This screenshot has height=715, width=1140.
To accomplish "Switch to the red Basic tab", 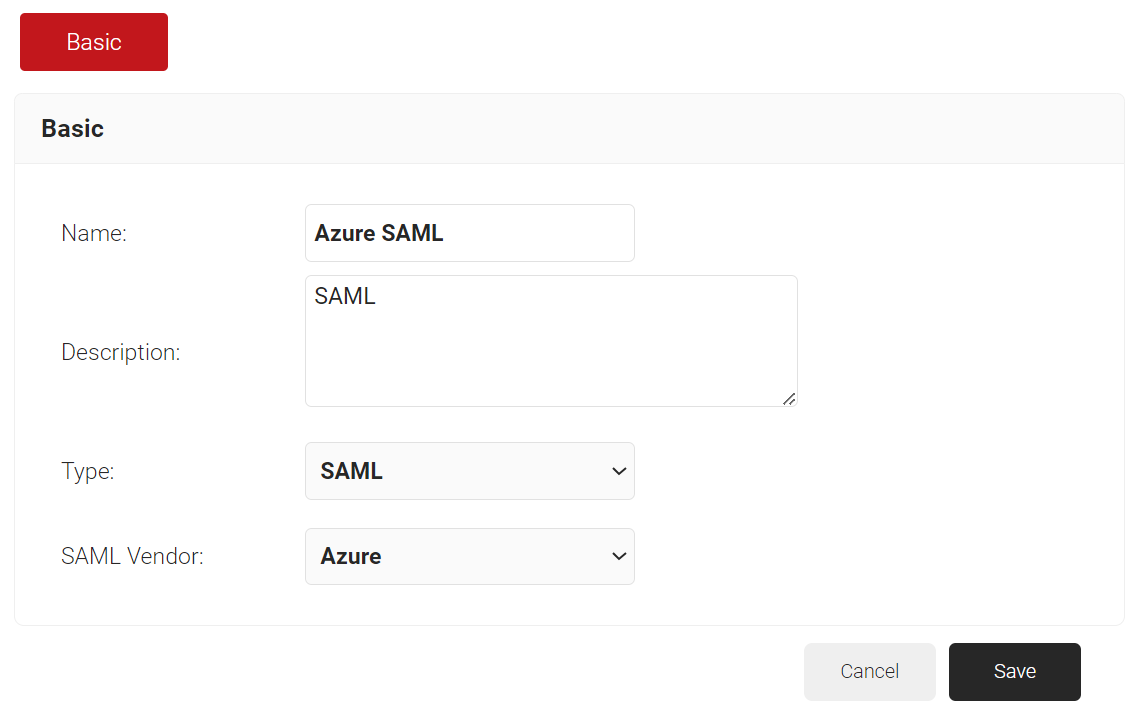I will point(94,42).
